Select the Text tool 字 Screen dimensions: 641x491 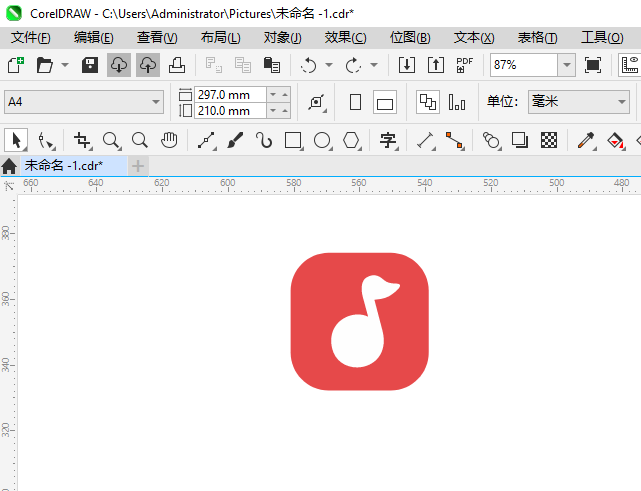click(388, 141)
